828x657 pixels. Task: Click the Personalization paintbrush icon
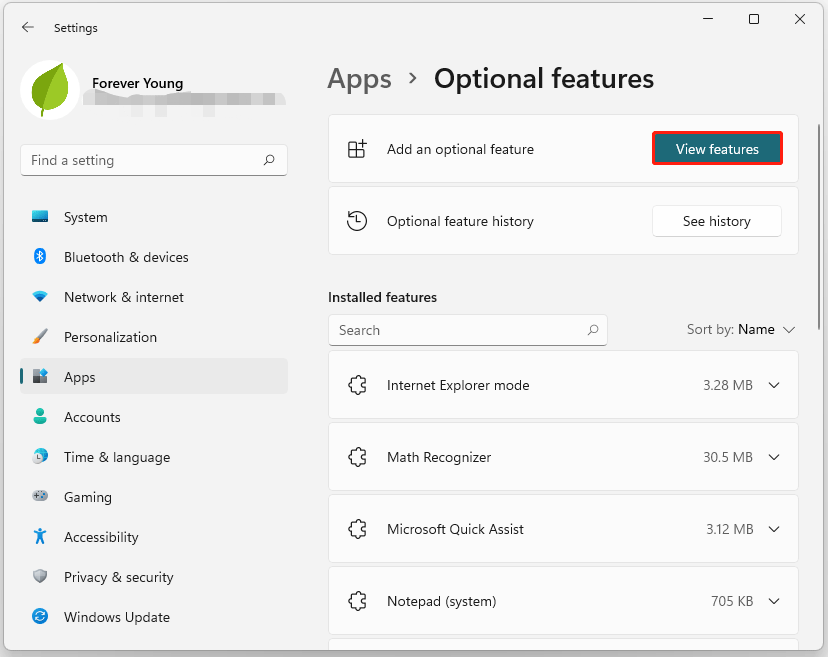coord(40,337)
